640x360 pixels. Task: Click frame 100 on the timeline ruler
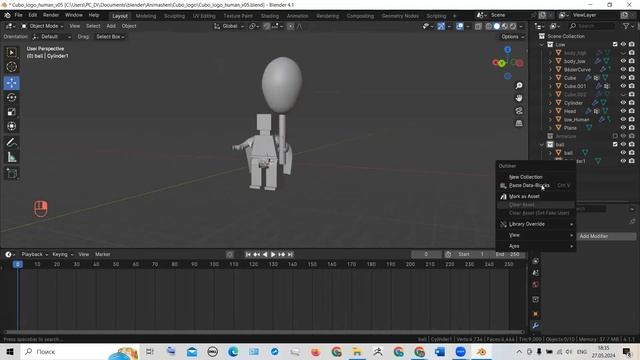coord(214,264)
